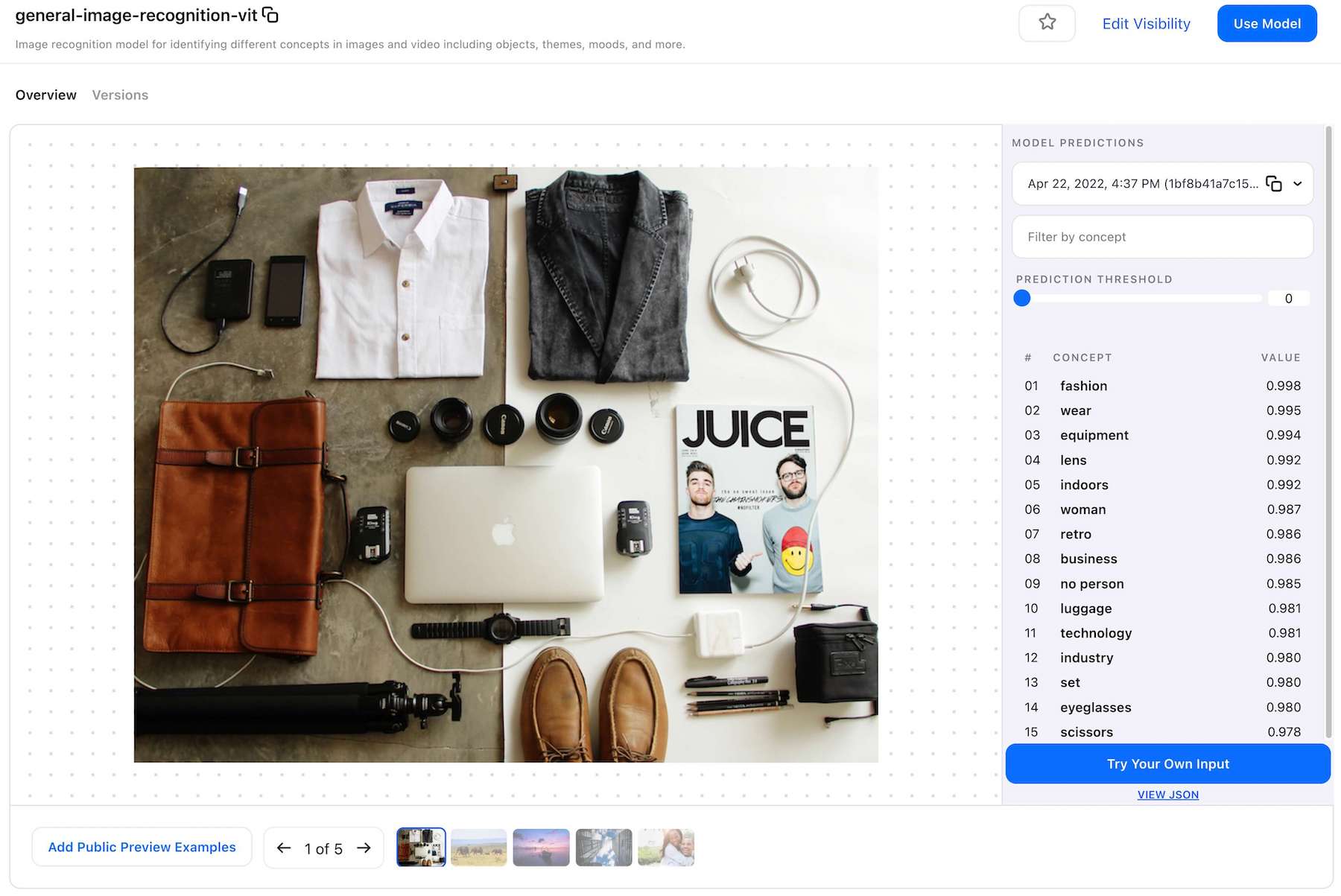This screenshot has height=896, width=1341.
Task: Go to the previous example image
Action: 284,848
